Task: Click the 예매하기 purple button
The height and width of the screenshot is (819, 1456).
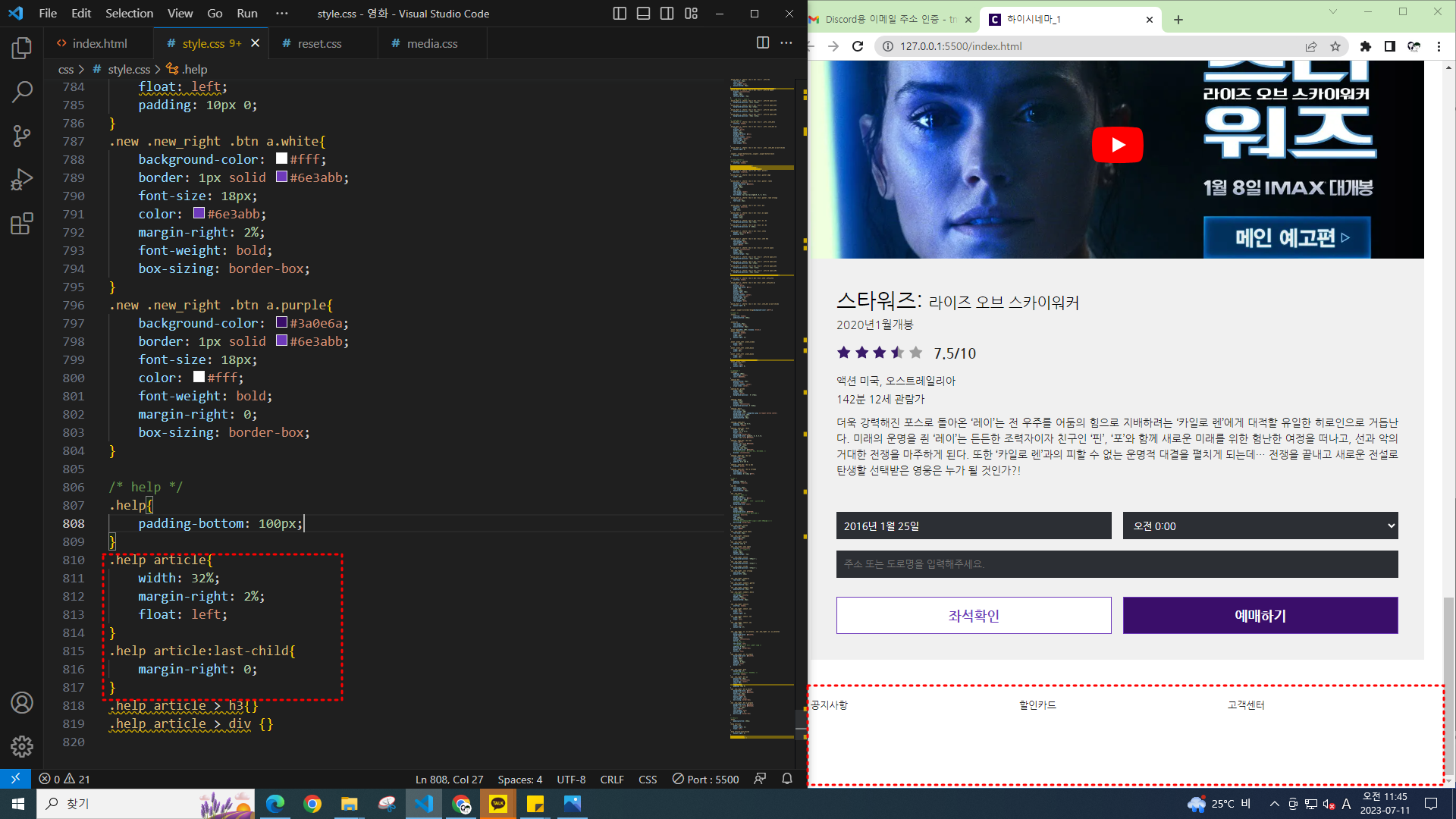Action: [1260, 615]
